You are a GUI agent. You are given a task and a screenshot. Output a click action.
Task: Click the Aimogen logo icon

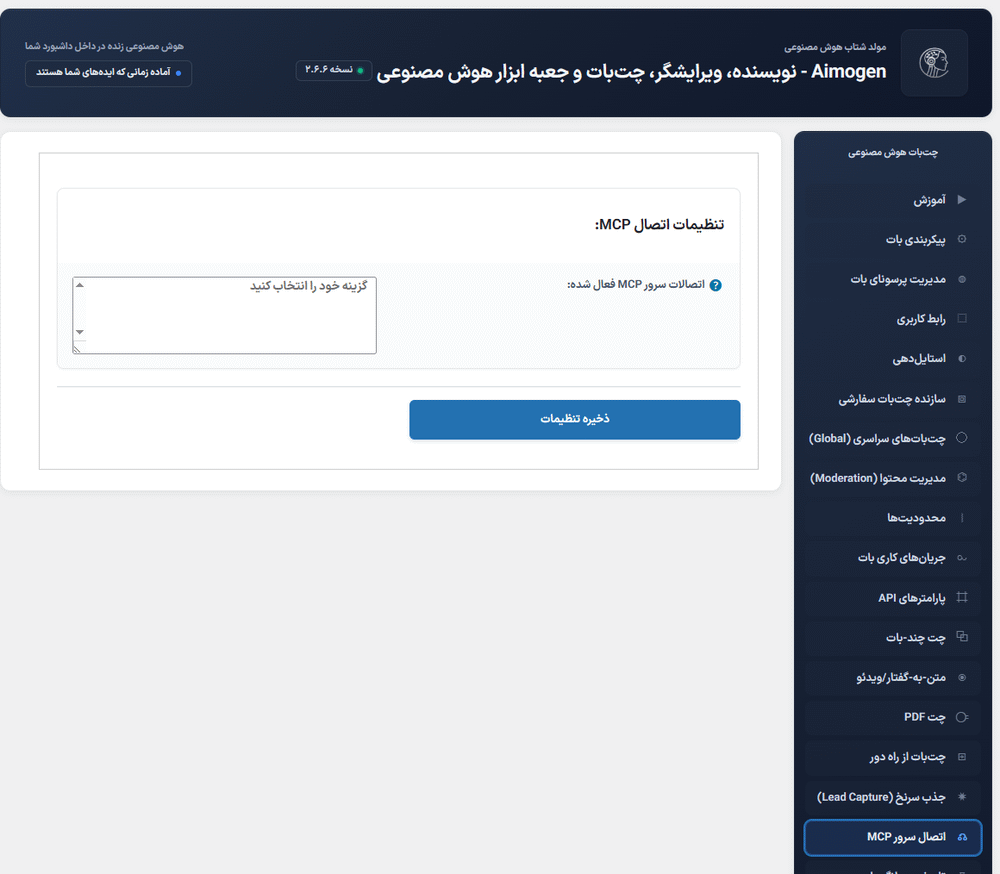[933, 62]
